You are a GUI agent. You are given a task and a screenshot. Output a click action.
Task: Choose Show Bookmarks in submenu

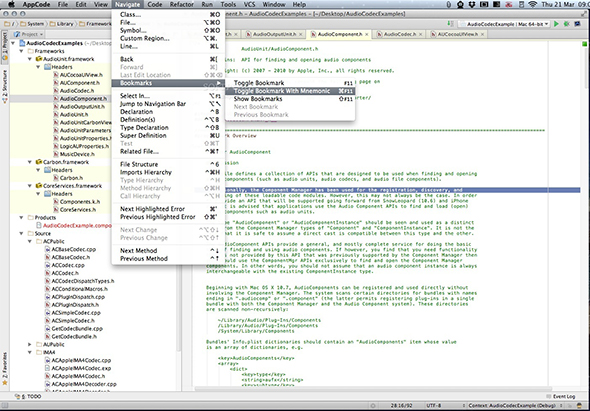[x=290, y=99]
